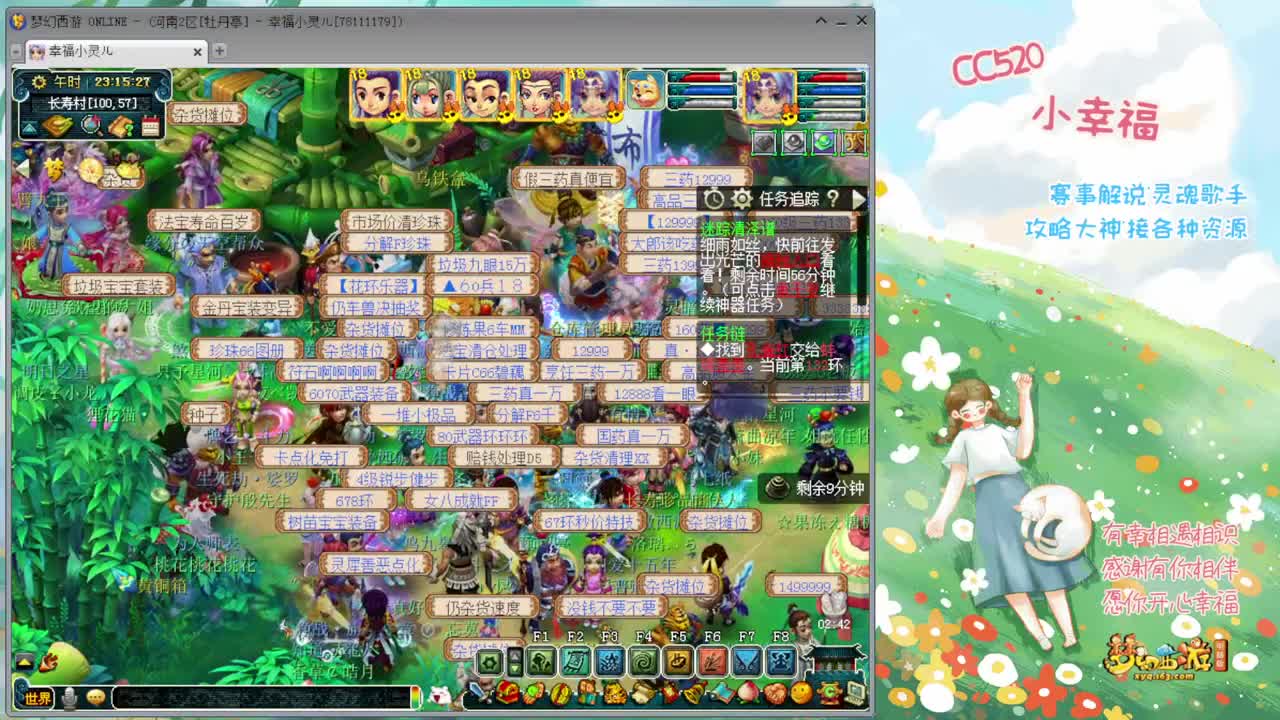Open the player character portrait at top-right

click(770, 95)
